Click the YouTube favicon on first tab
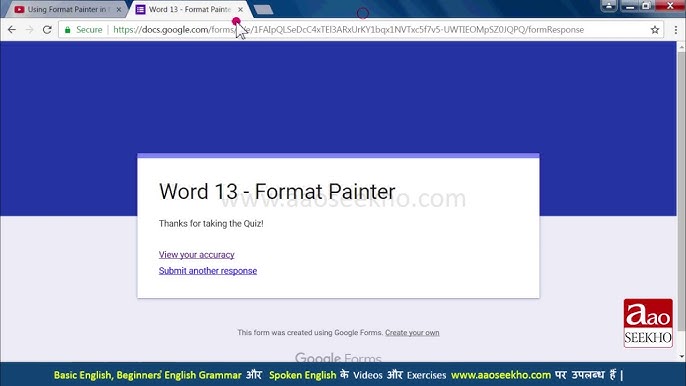 coord(19,9)
